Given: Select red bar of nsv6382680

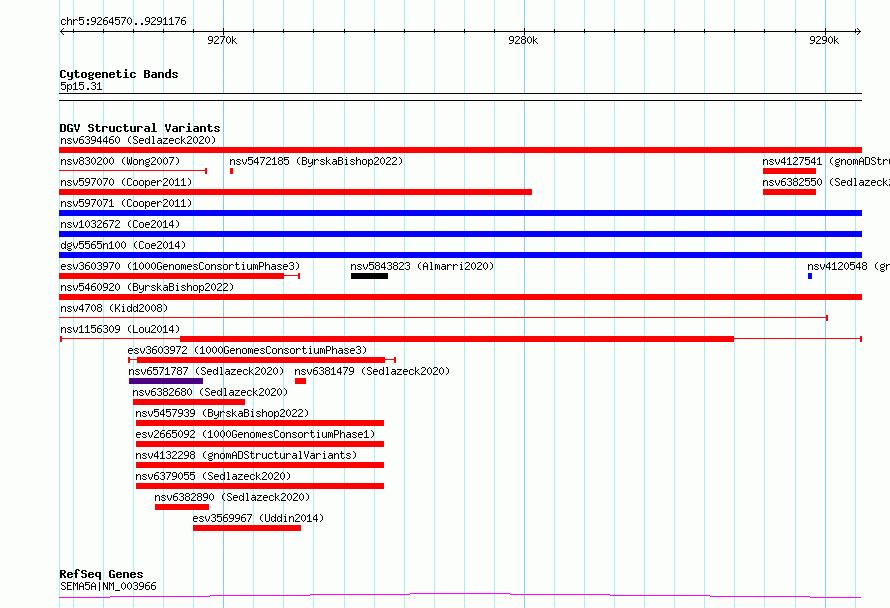Looking at the screenshot, I should point(189,402).
